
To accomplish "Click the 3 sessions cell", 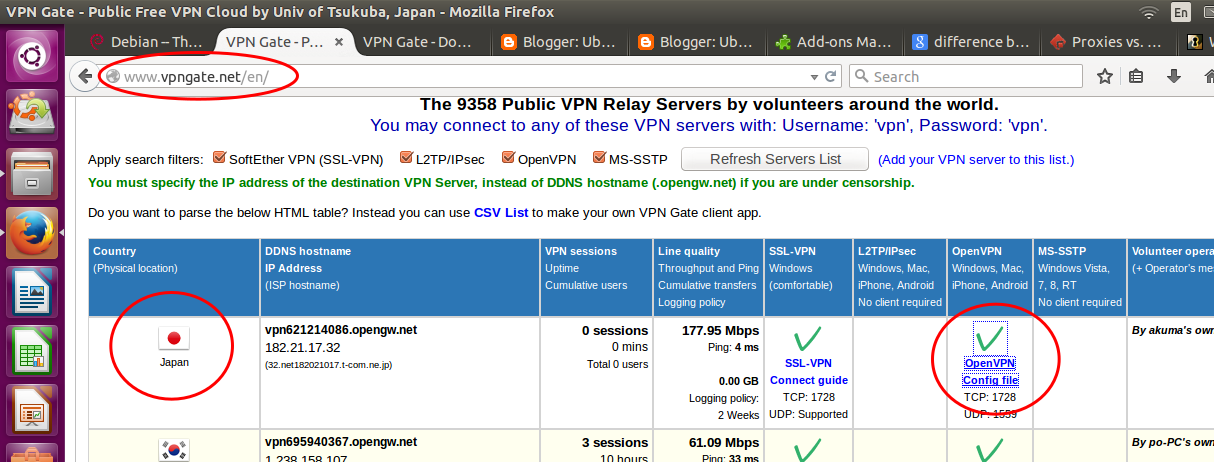I will click(x=615, y=442).
